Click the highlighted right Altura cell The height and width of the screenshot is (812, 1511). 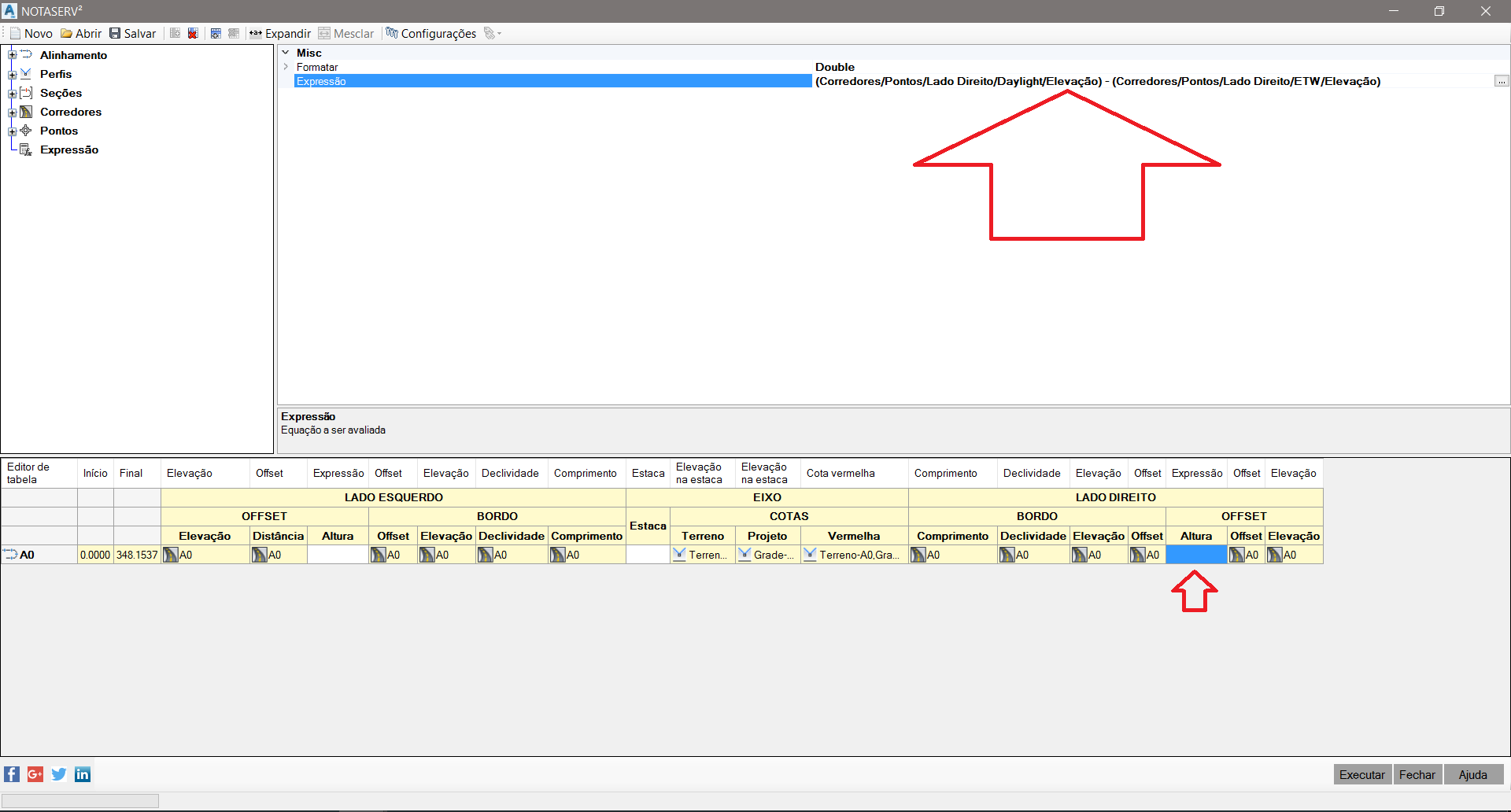1196,555
